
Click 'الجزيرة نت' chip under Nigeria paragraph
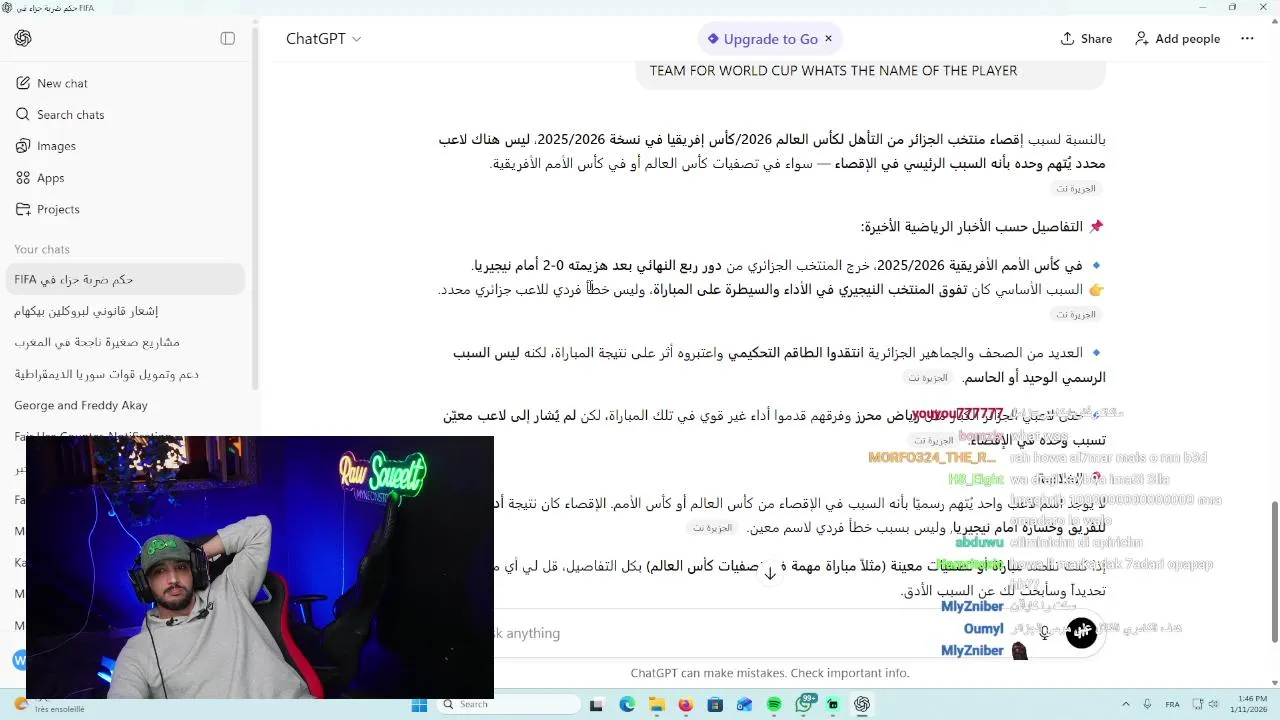[1077, 314]
